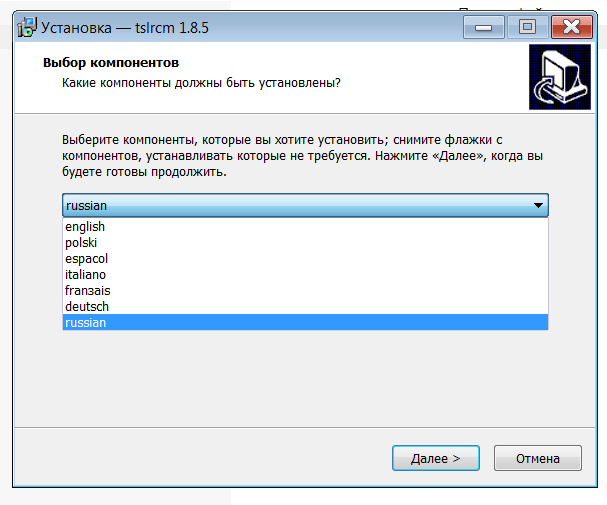Collapse the list using the dropdown arrow
The width and height of the screenshot is (607, 505).
pyautogui.click(x=539, y=206)
